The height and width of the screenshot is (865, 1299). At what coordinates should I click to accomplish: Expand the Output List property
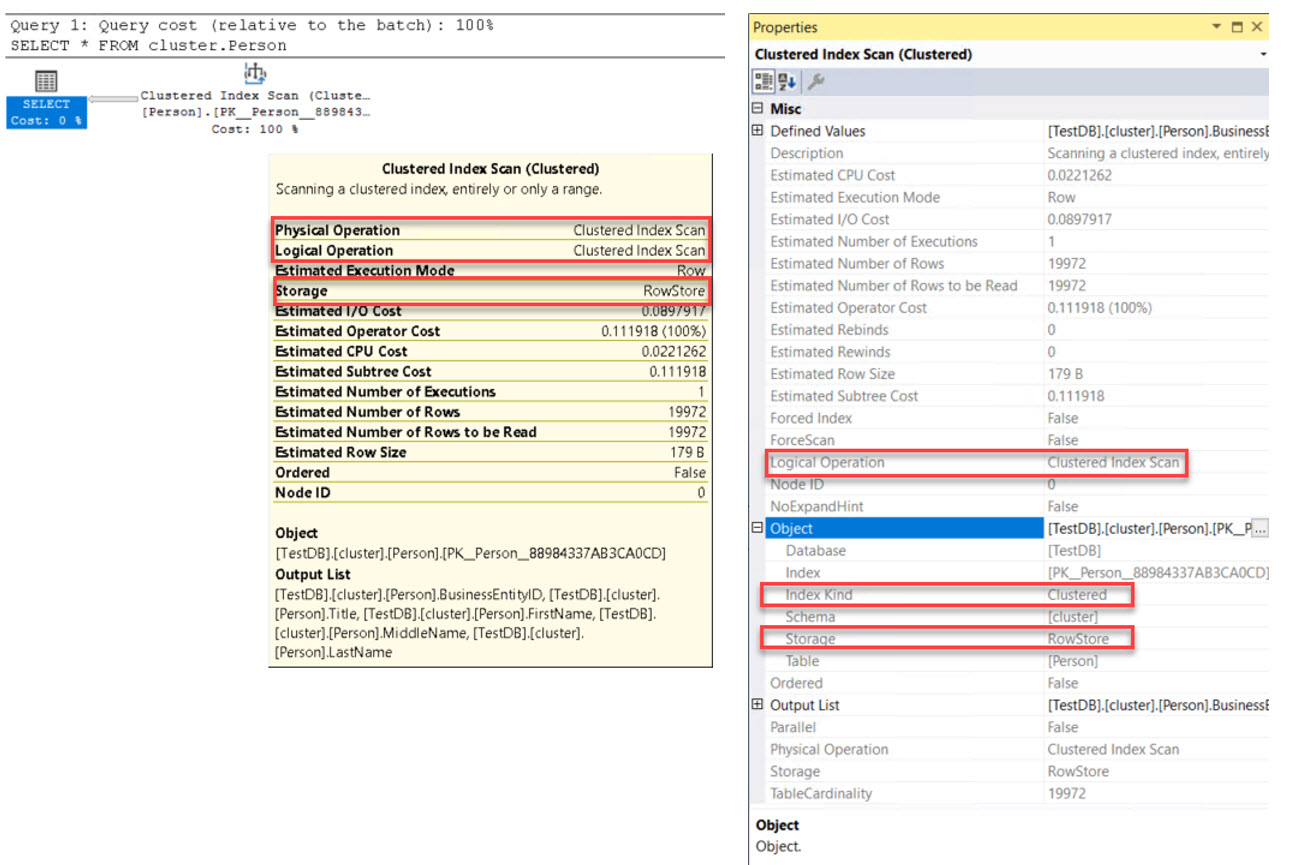coord(757,705)
